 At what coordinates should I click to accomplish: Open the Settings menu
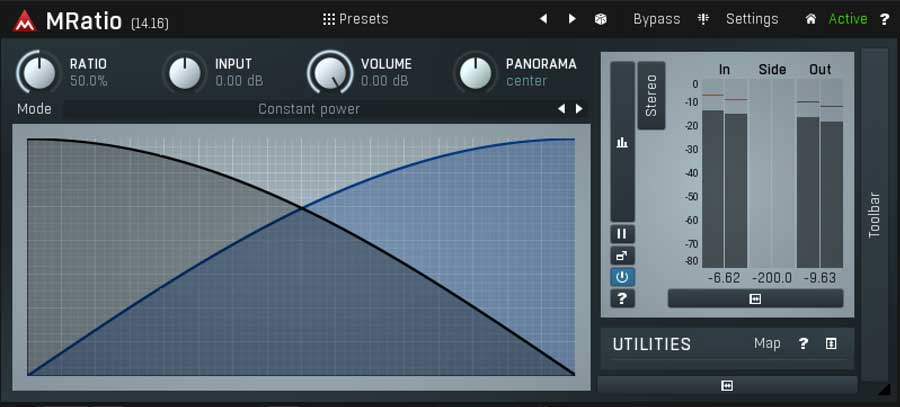click(752, 19)
